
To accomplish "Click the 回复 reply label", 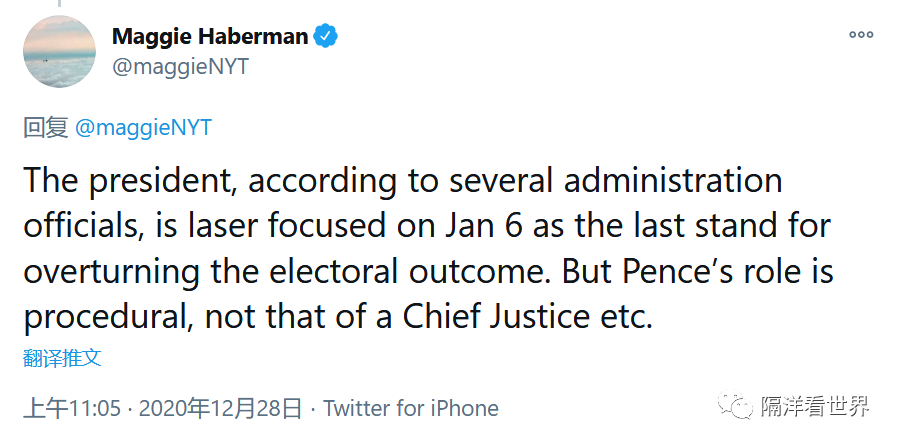I will pyautogui.click(x=46, y=127).
